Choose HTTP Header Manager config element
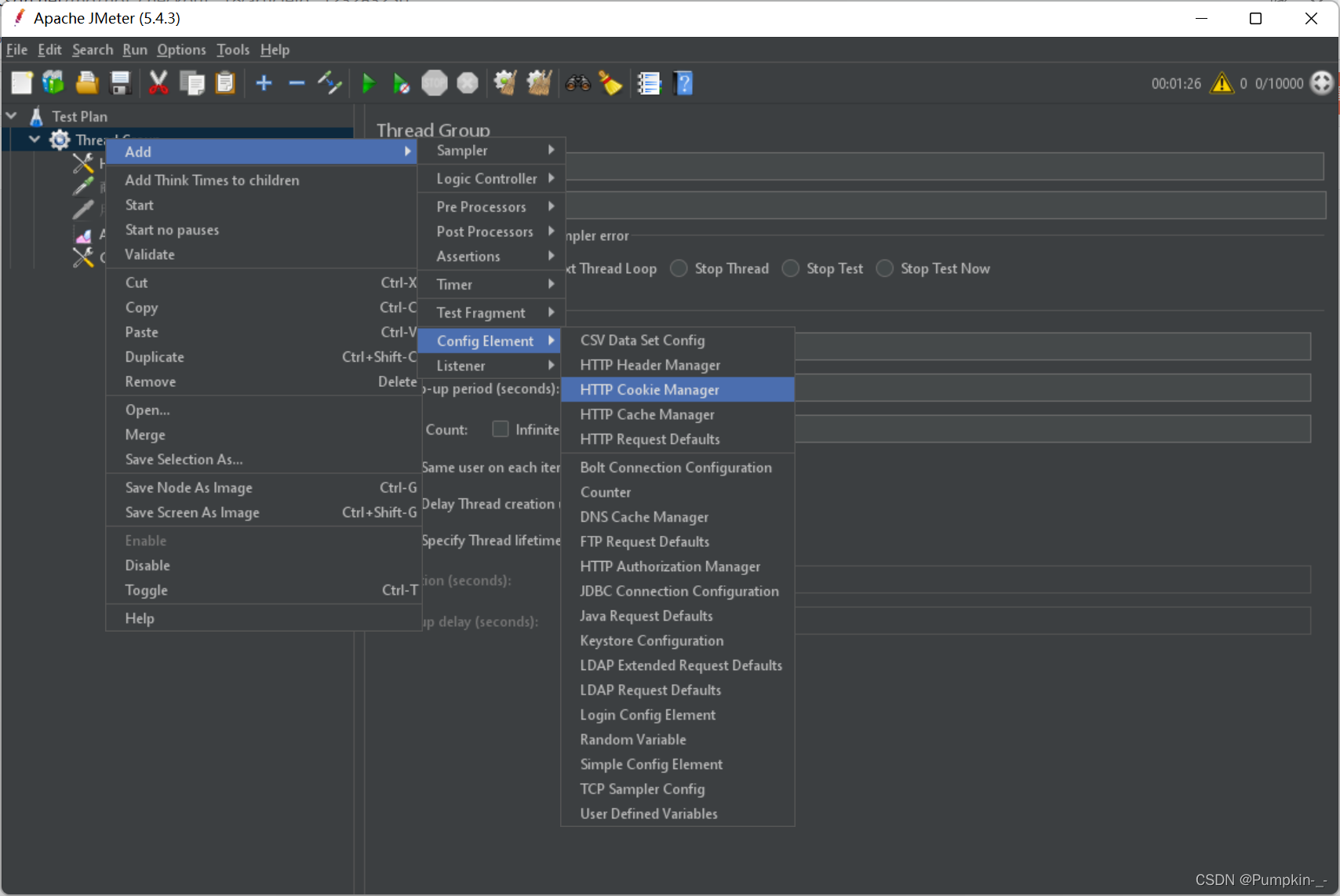Image resolution: width=1340 pixels, height=896 pixels. [678, 365]
